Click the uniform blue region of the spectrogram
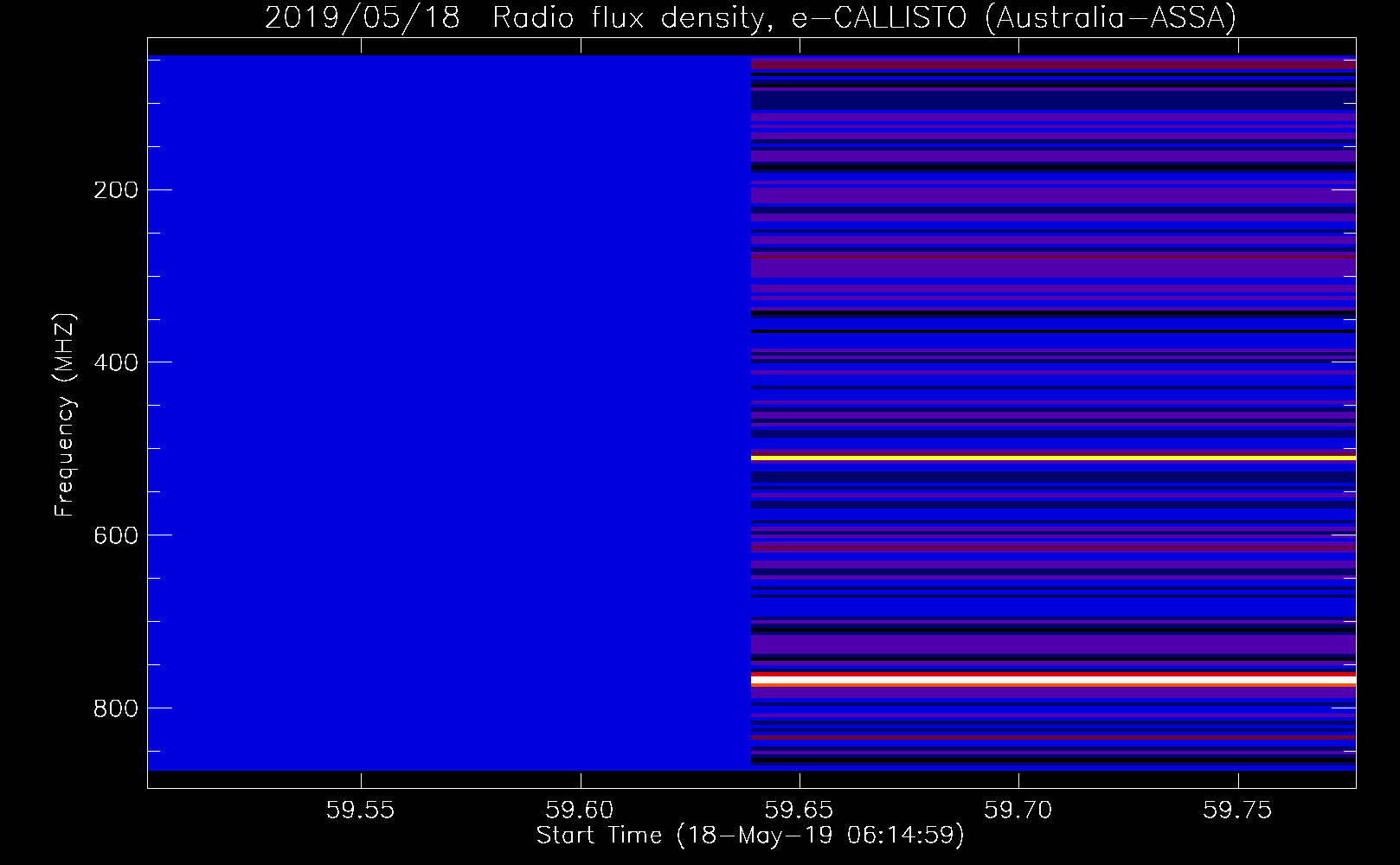1400x865 pixels. click(449, 413)
